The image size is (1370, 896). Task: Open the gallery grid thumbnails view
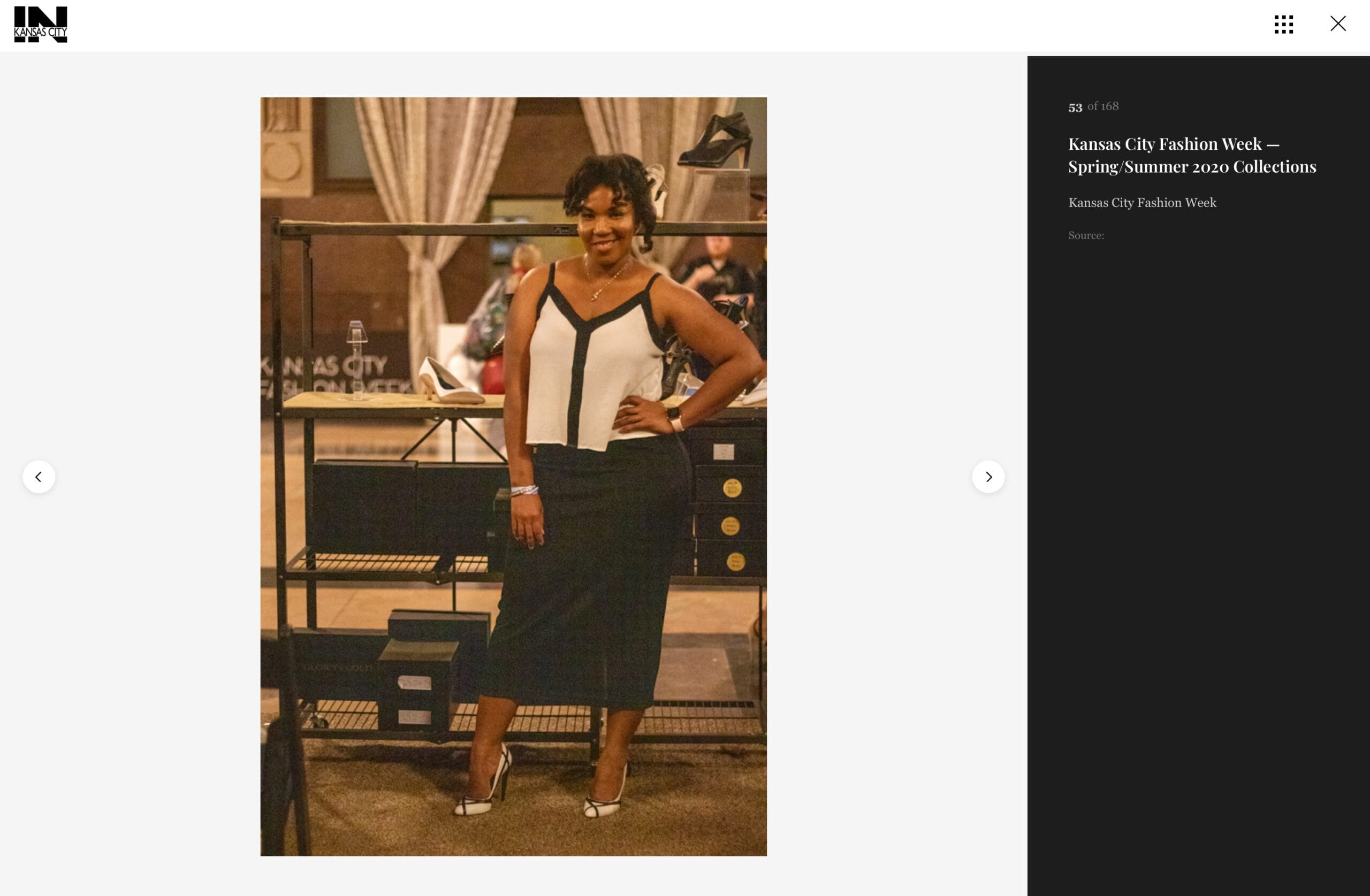point(1283,24)
